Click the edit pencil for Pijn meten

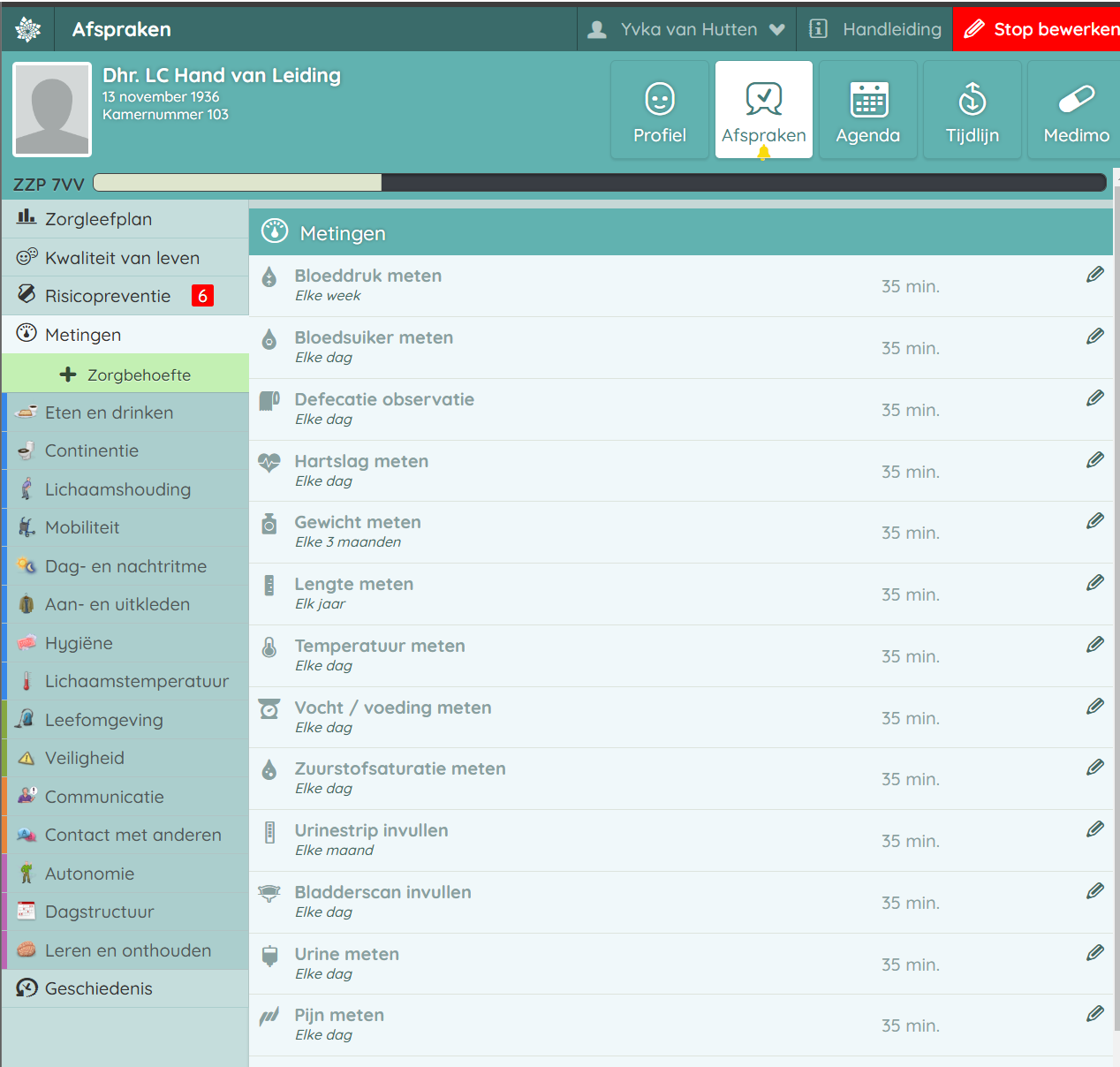click(1094, 1014)
